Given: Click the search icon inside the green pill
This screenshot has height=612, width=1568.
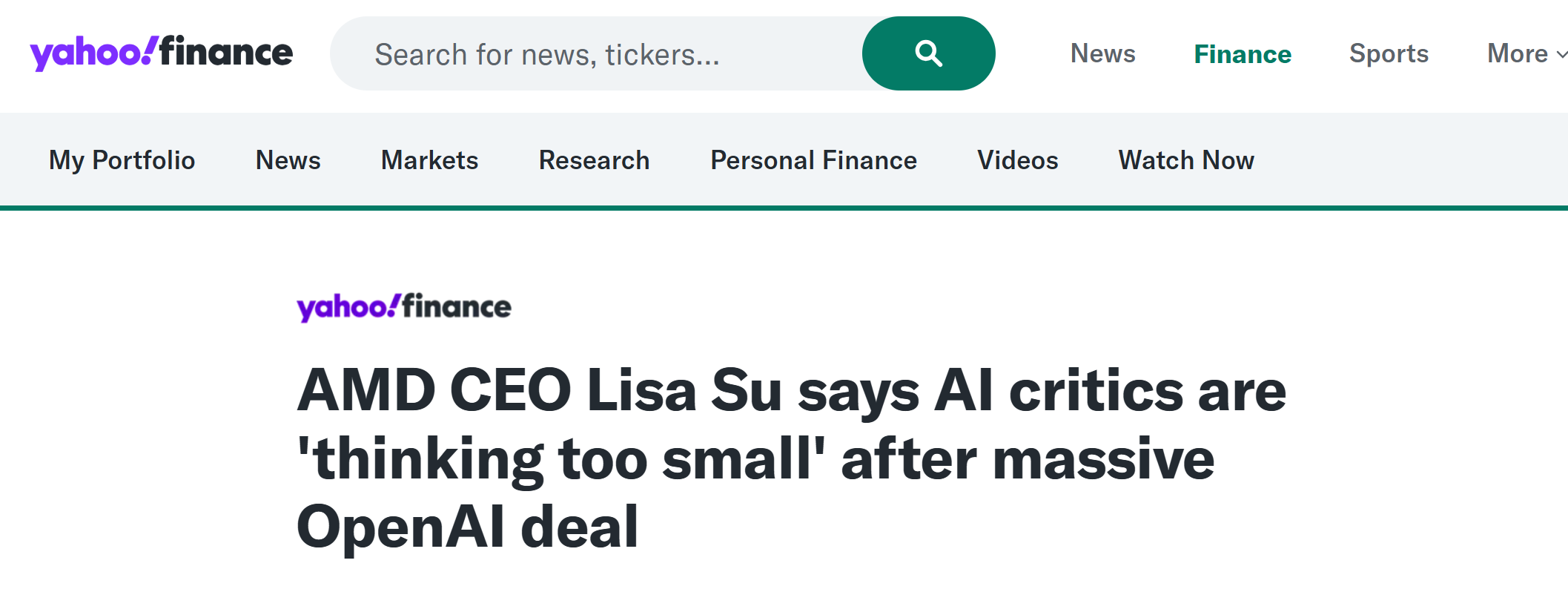Looking at the screenshot, I should click(x=928, y=53).
